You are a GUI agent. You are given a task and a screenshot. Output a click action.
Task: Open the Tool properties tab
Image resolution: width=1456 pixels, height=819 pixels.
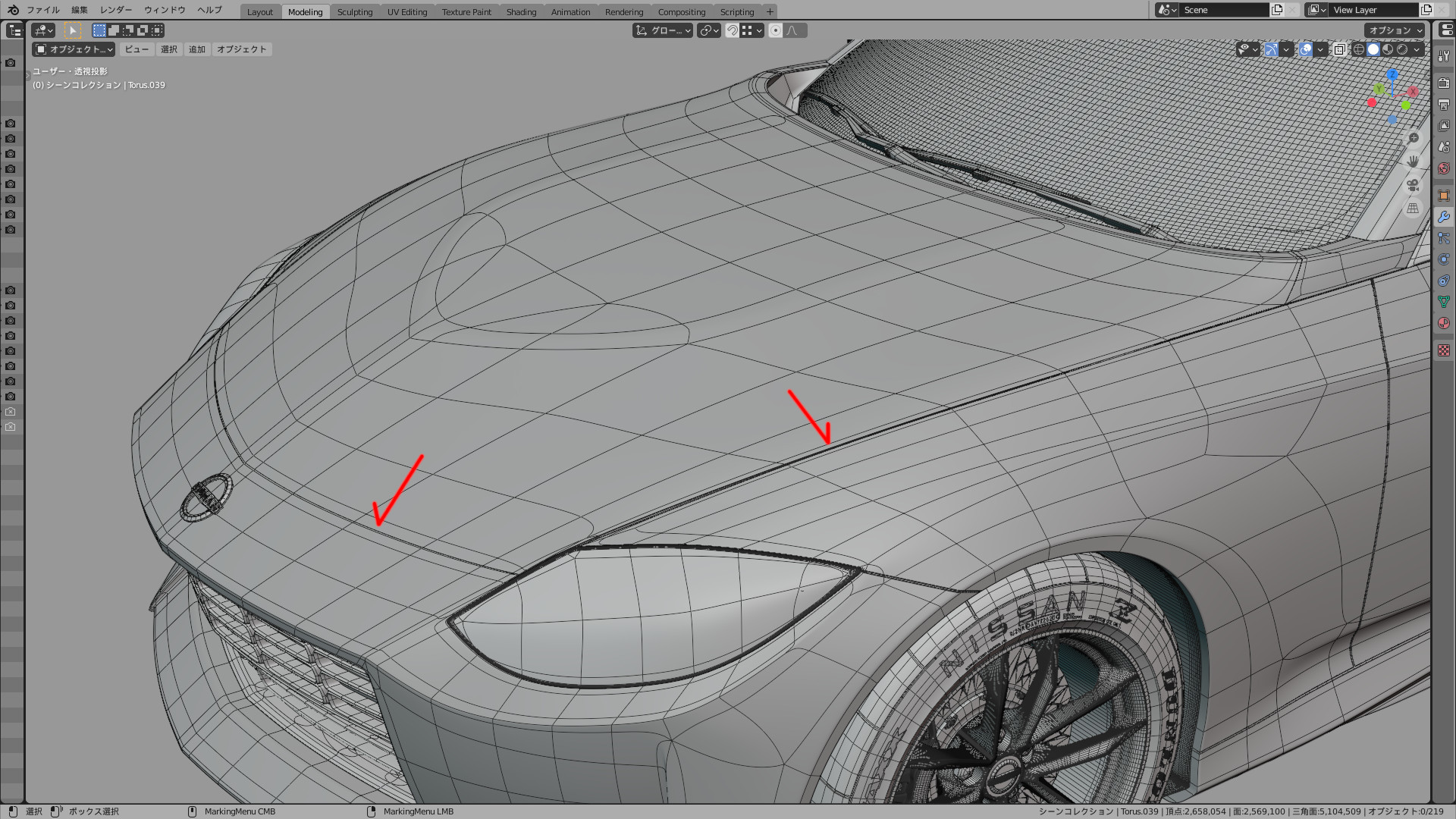coord(1444,56)
